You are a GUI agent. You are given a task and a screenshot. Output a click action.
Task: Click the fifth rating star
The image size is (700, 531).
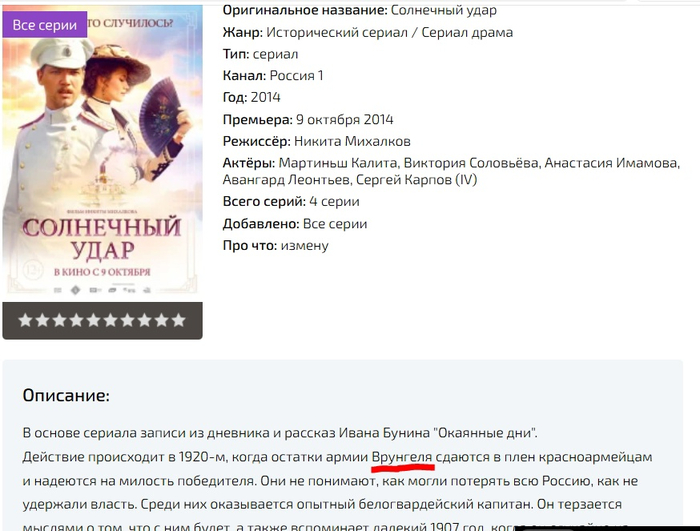[94, 320]
